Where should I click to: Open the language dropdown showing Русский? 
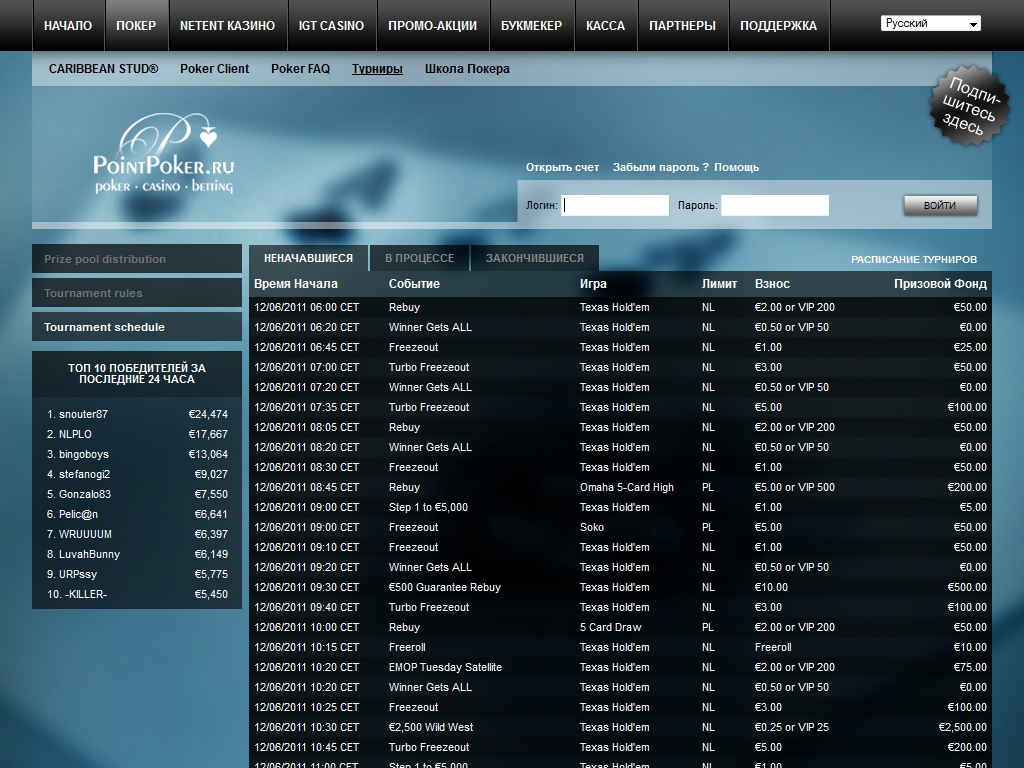pyautogui.click(x=930, y=24)
